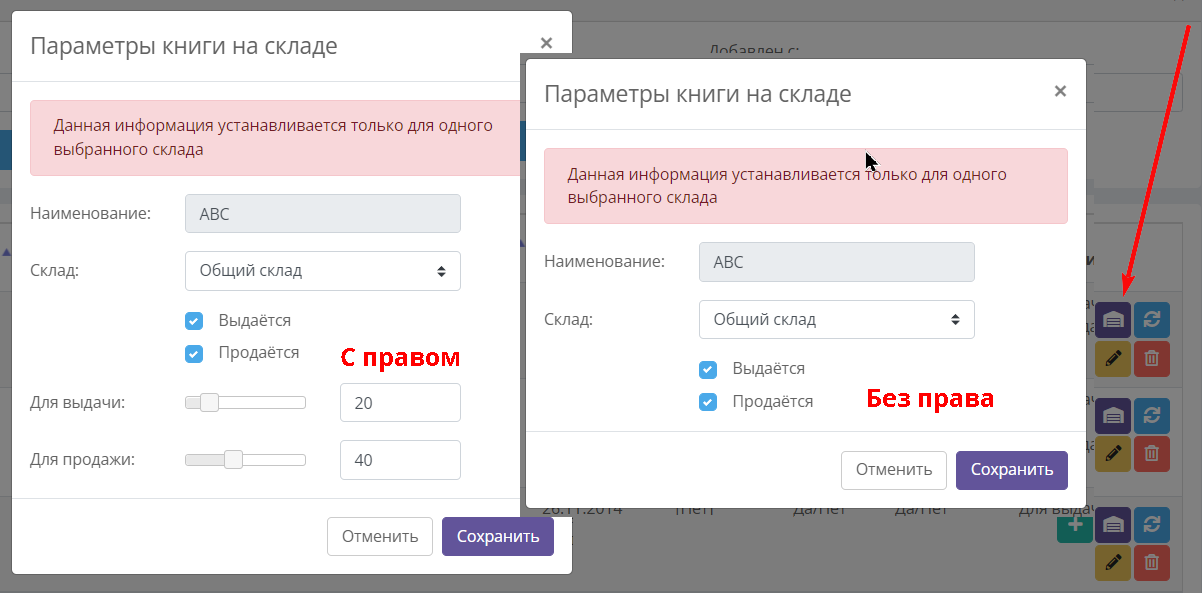
Task: Toggle 'Продаётся' checkbox in left dialog
Action: (x=194, y=353)
